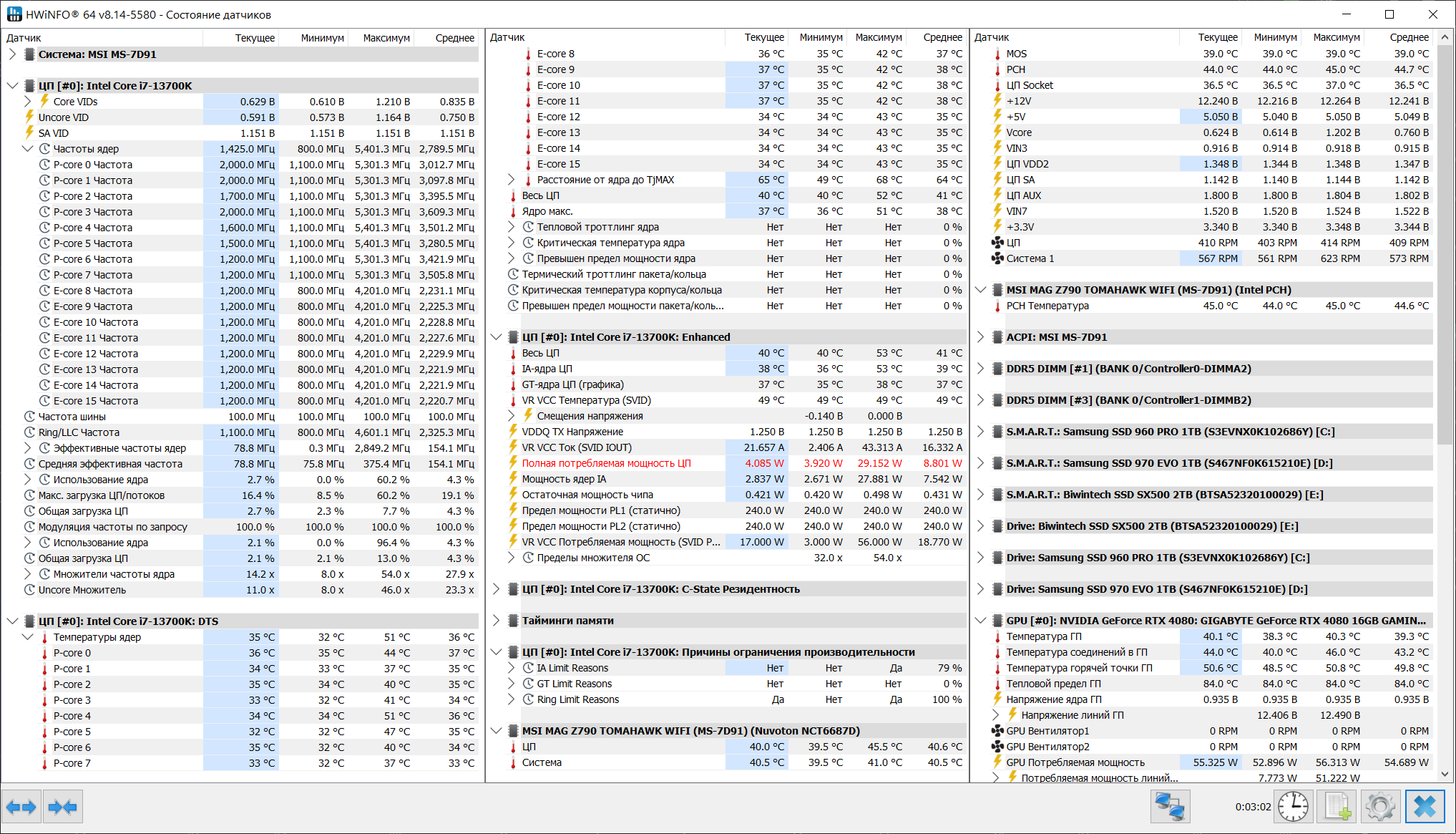
Task: Collapse the Частоты ядер tree node
Action: (x=28, y=149)
